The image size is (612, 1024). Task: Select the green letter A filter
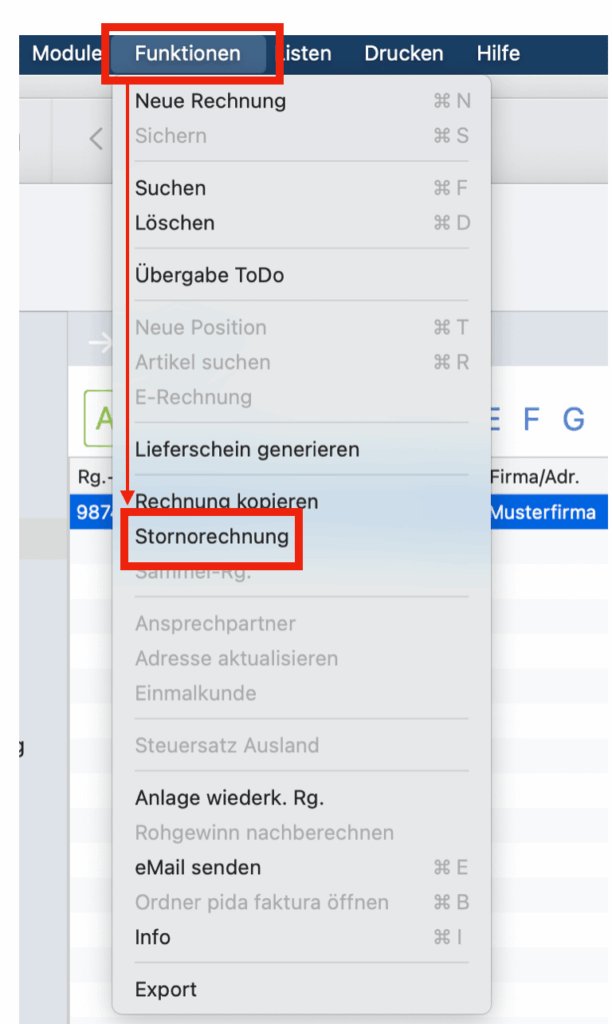pos(100,420)
